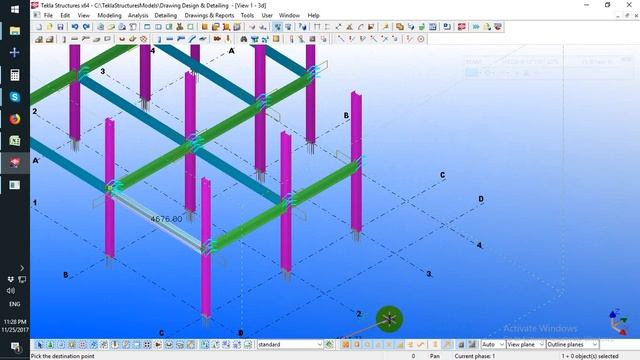Expand the Windows taskbar chevron arrow
Viewport: 640px width, 360px height.
coord(22,268)
